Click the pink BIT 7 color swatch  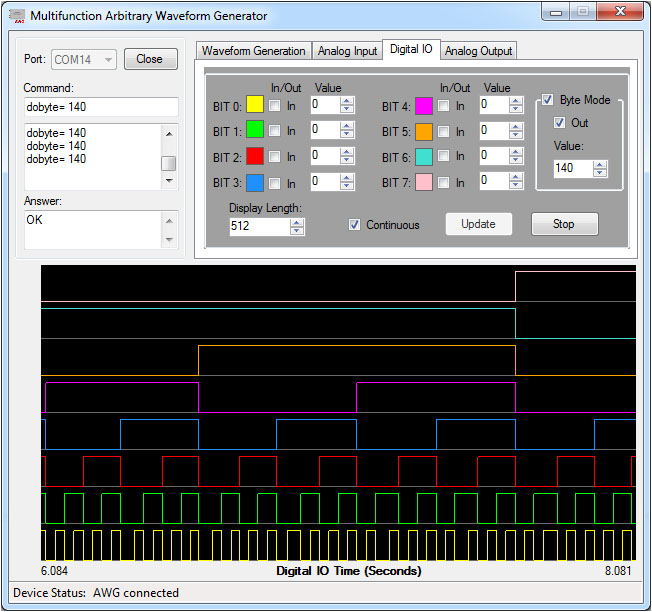424,182
